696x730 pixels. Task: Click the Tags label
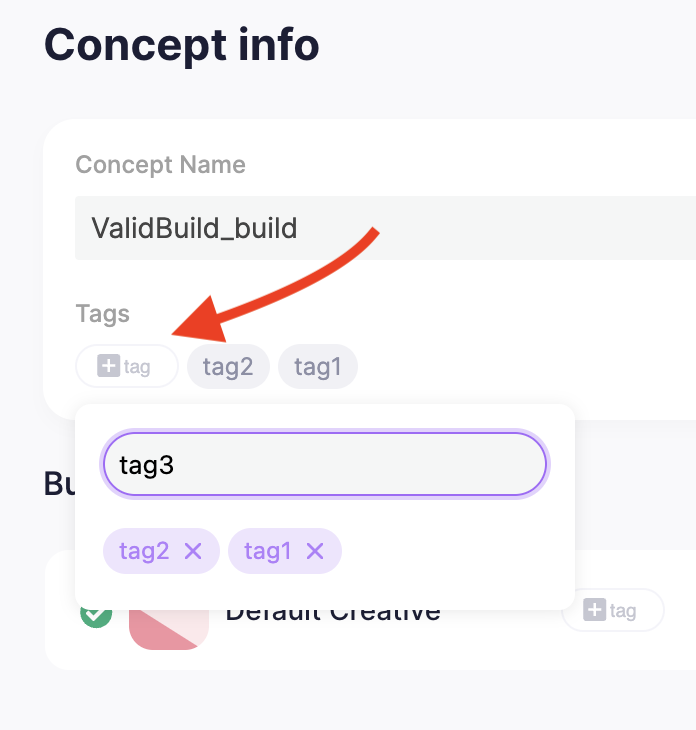click(x=103, y=314)
